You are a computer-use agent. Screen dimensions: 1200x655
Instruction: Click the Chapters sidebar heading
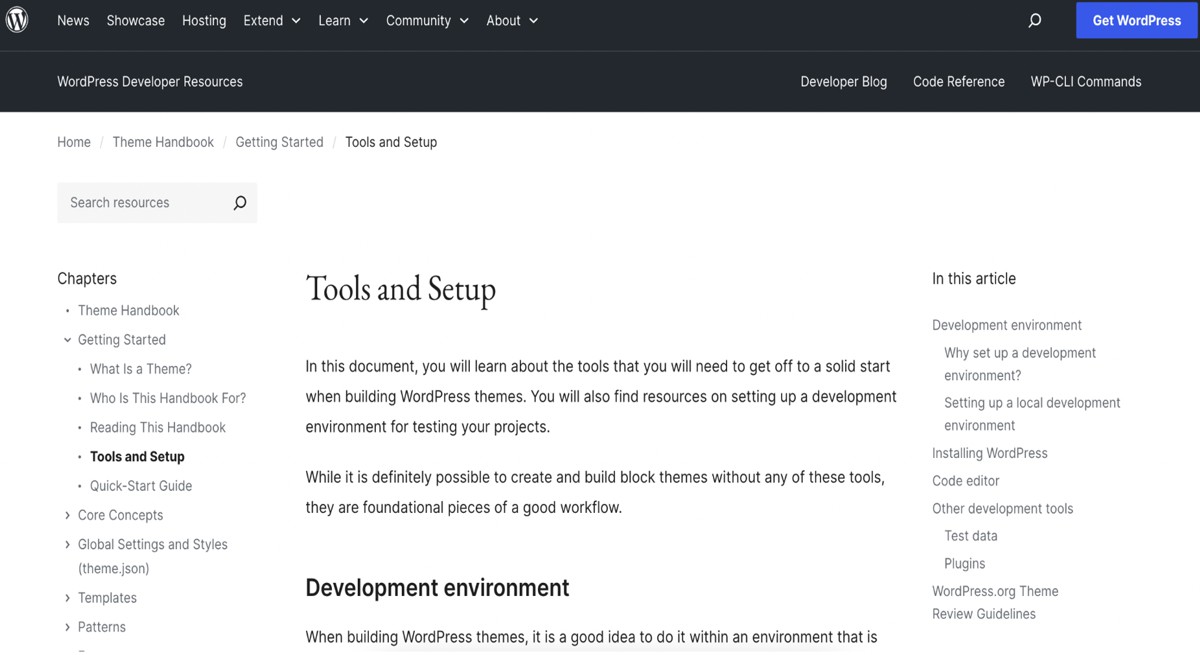tap(87, 279)
